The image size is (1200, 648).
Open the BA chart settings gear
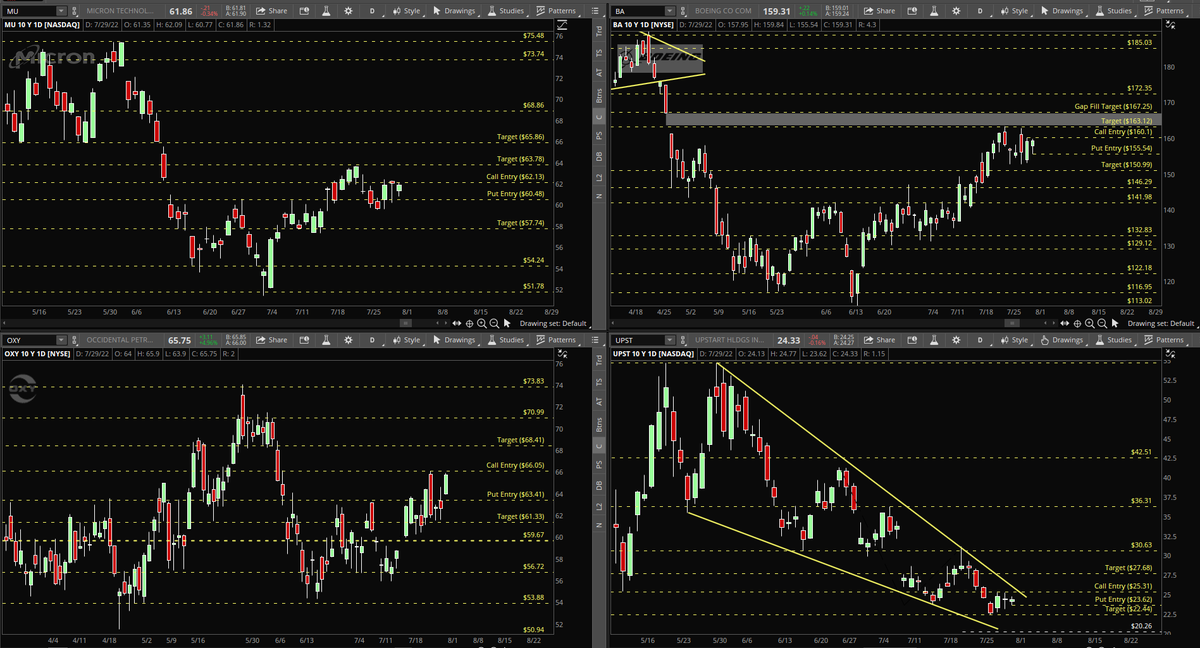tap(956, 10)
